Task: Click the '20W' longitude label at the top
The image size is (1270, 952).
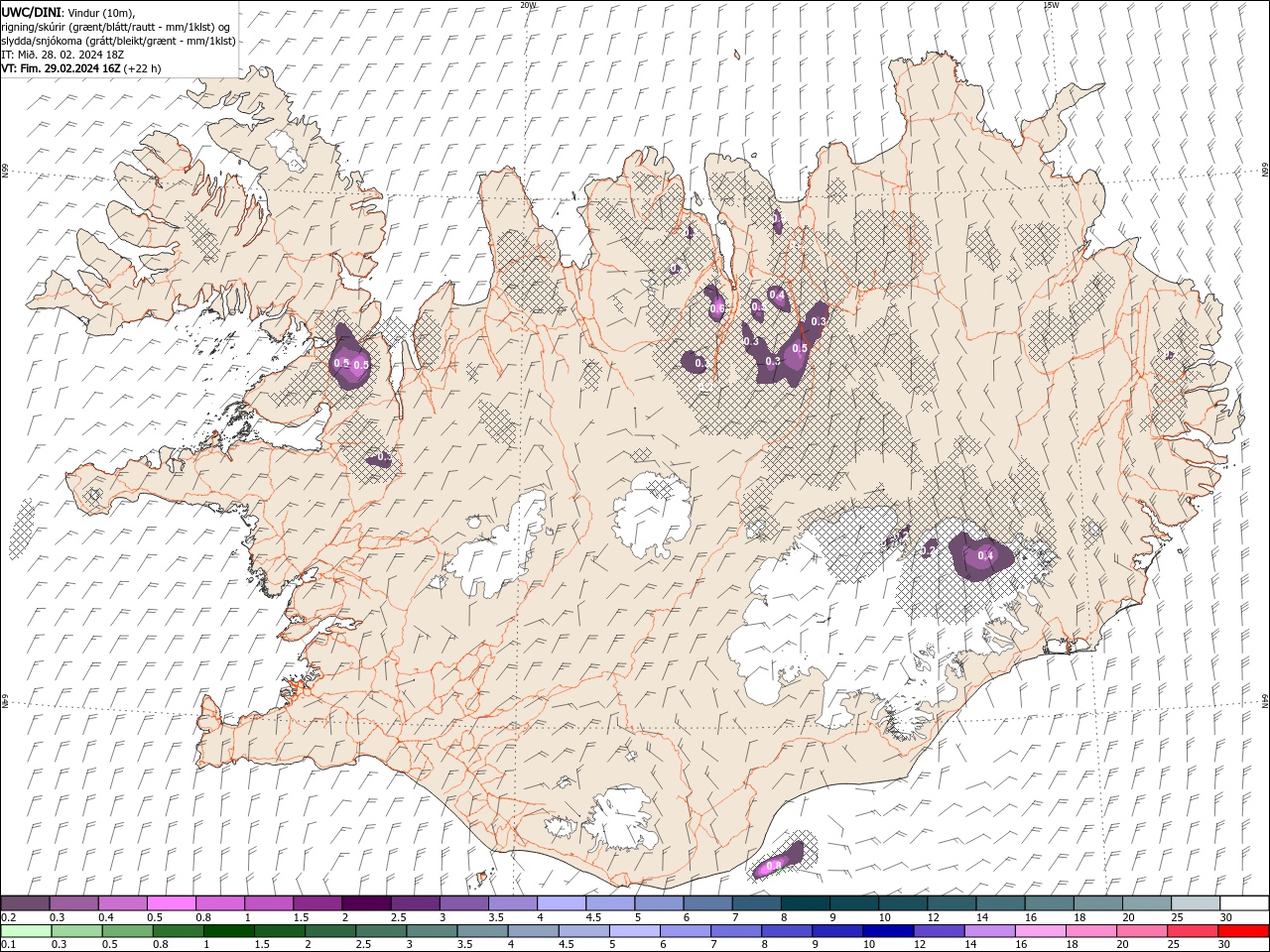Action: click(x=528, y=4)
